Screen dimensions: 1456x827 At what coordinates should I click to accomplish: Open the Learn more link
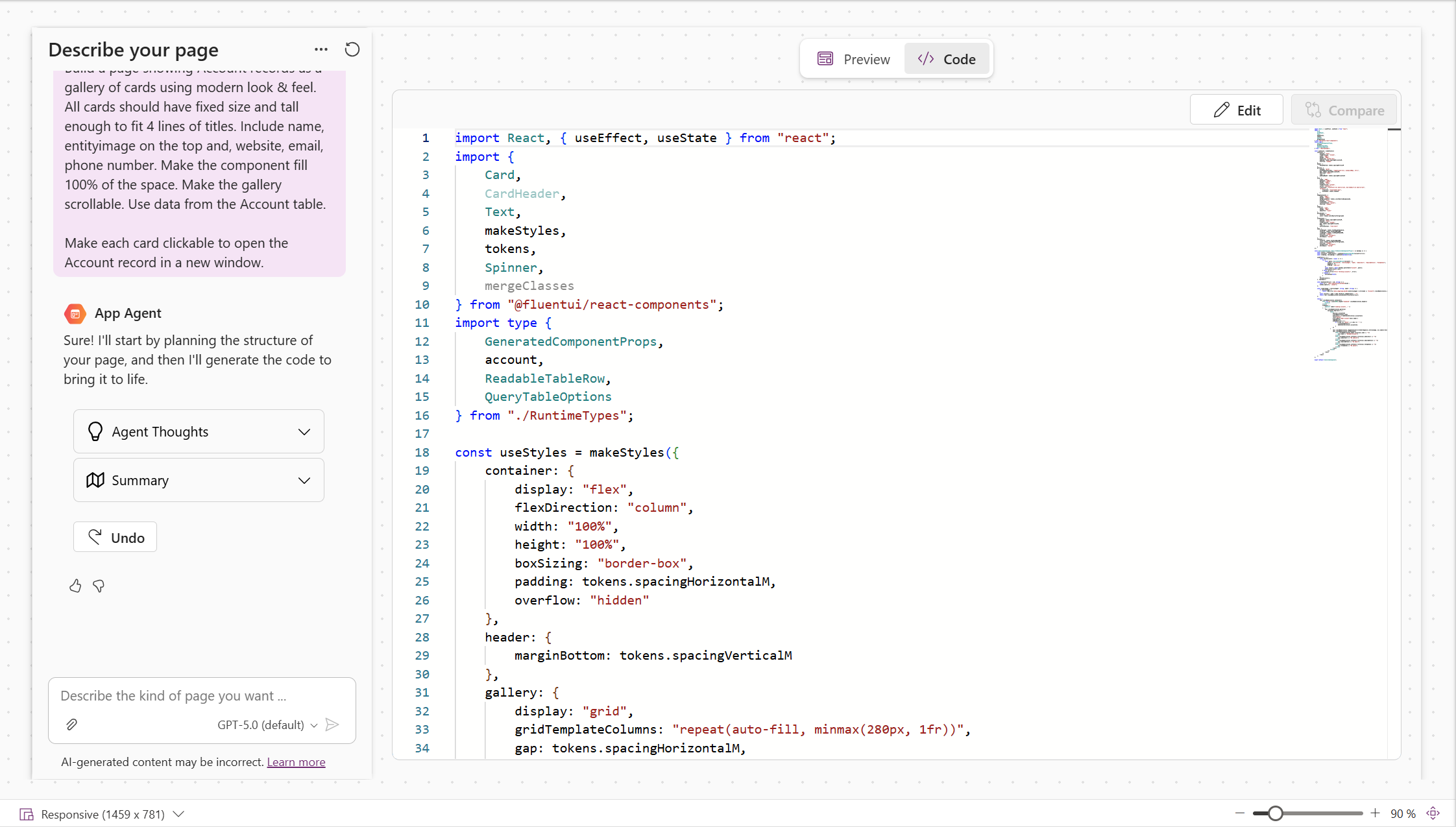point(296,761)
